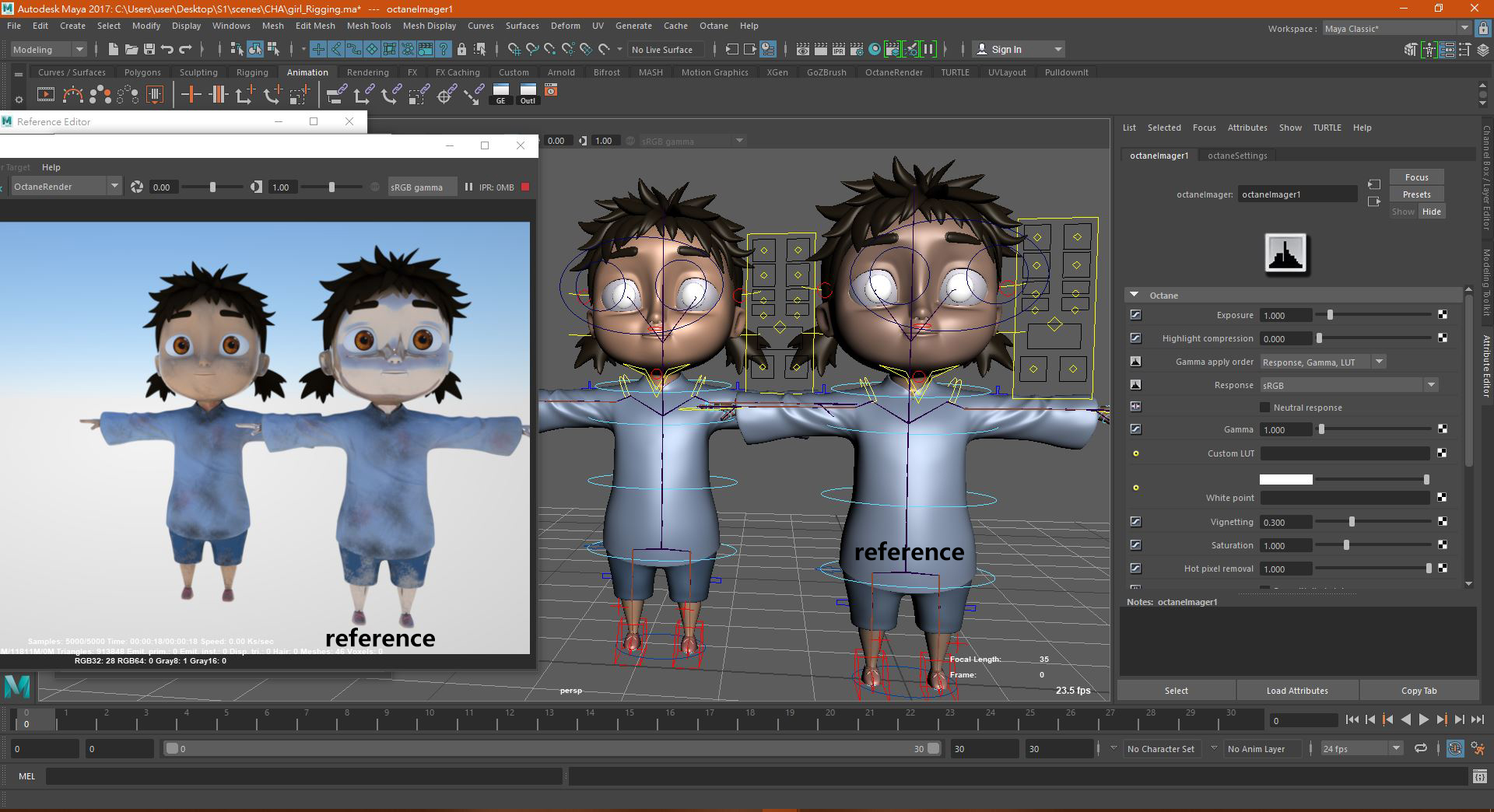
Task: Open the Response sRGB dropdown
Action: click(1430, 385)
